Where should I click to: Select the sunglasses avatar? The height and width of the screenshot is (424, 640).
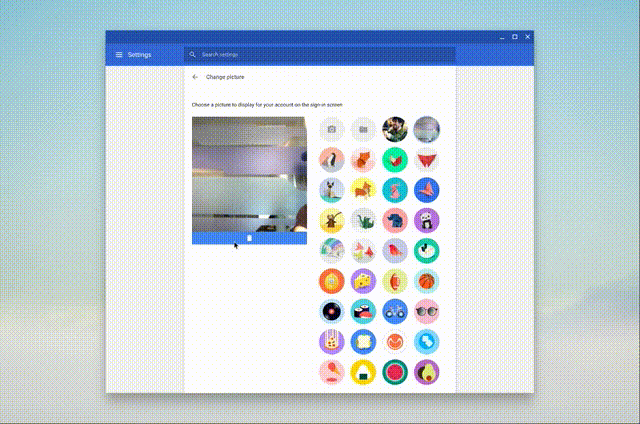(427, 312)
